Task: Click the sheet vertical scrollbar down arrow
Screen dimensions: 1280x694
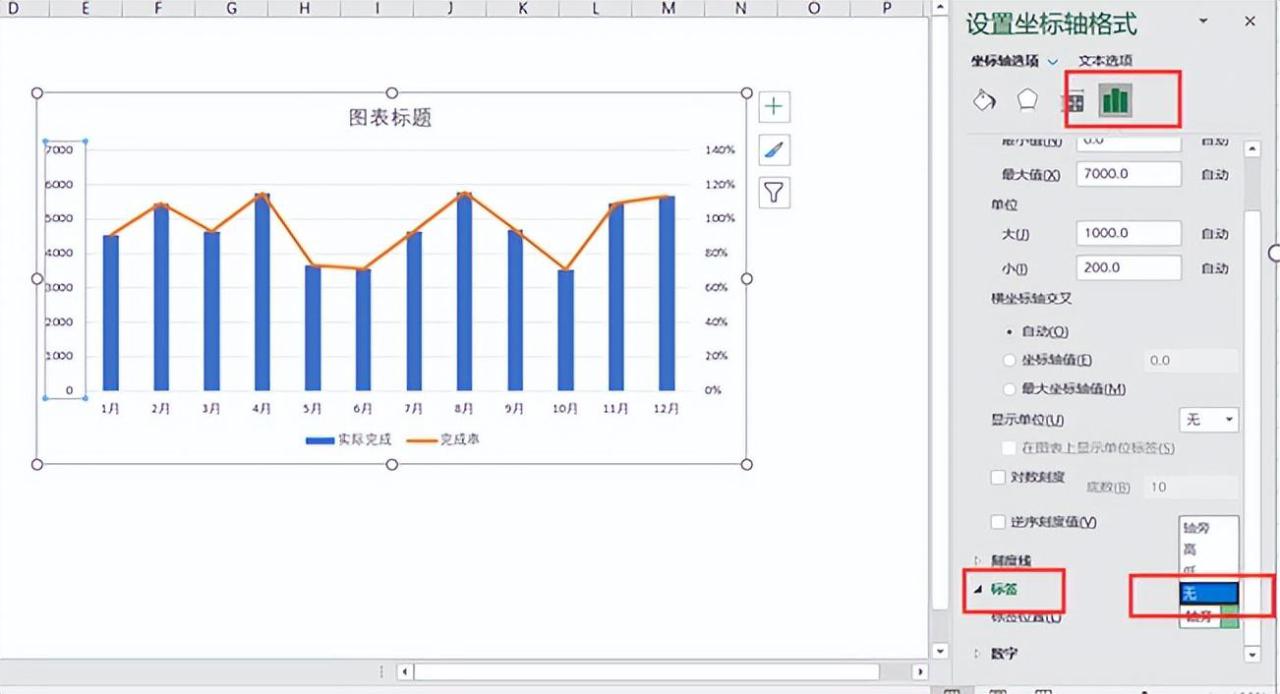Action: pos(939,651)
